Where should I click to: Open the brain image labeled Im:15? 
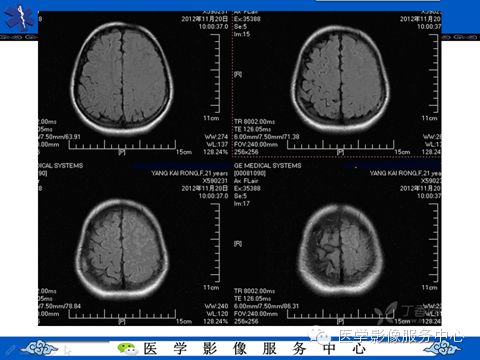tap(341, 79)
